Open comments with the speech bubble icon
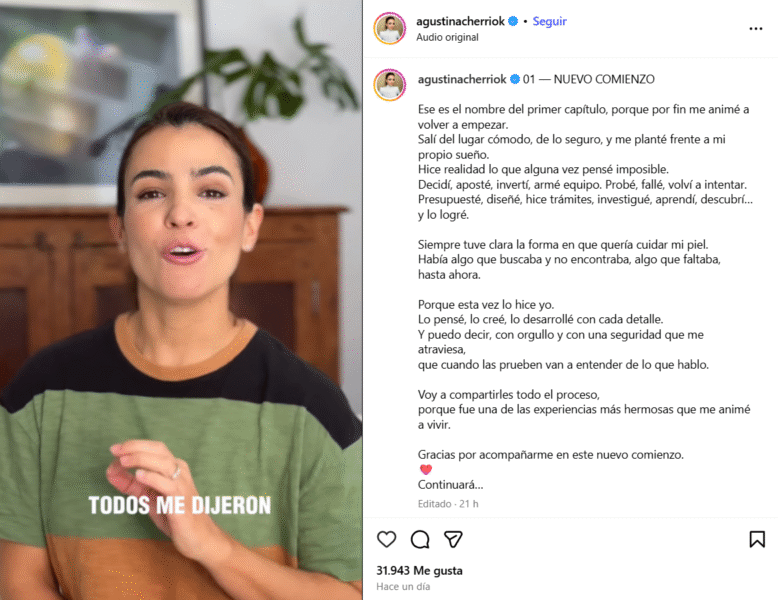This screenshot has width=778, height=600. (x=420, y=539)
